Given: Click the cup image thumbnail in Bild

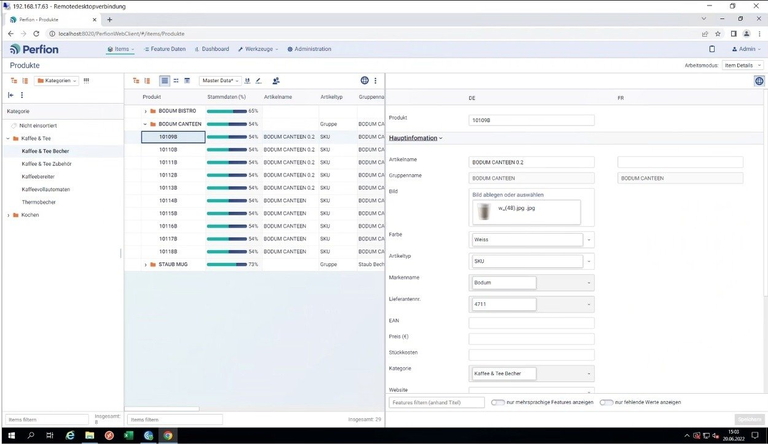Looking at the screenshot, I should (x=484, y=212).
